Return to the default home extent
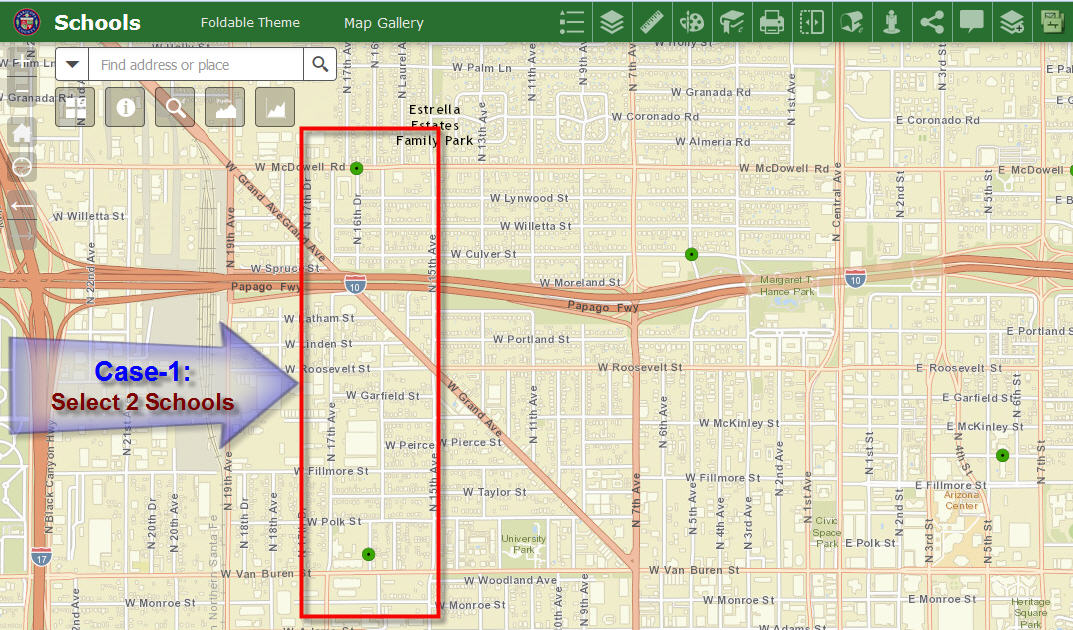 coord(22,132)
